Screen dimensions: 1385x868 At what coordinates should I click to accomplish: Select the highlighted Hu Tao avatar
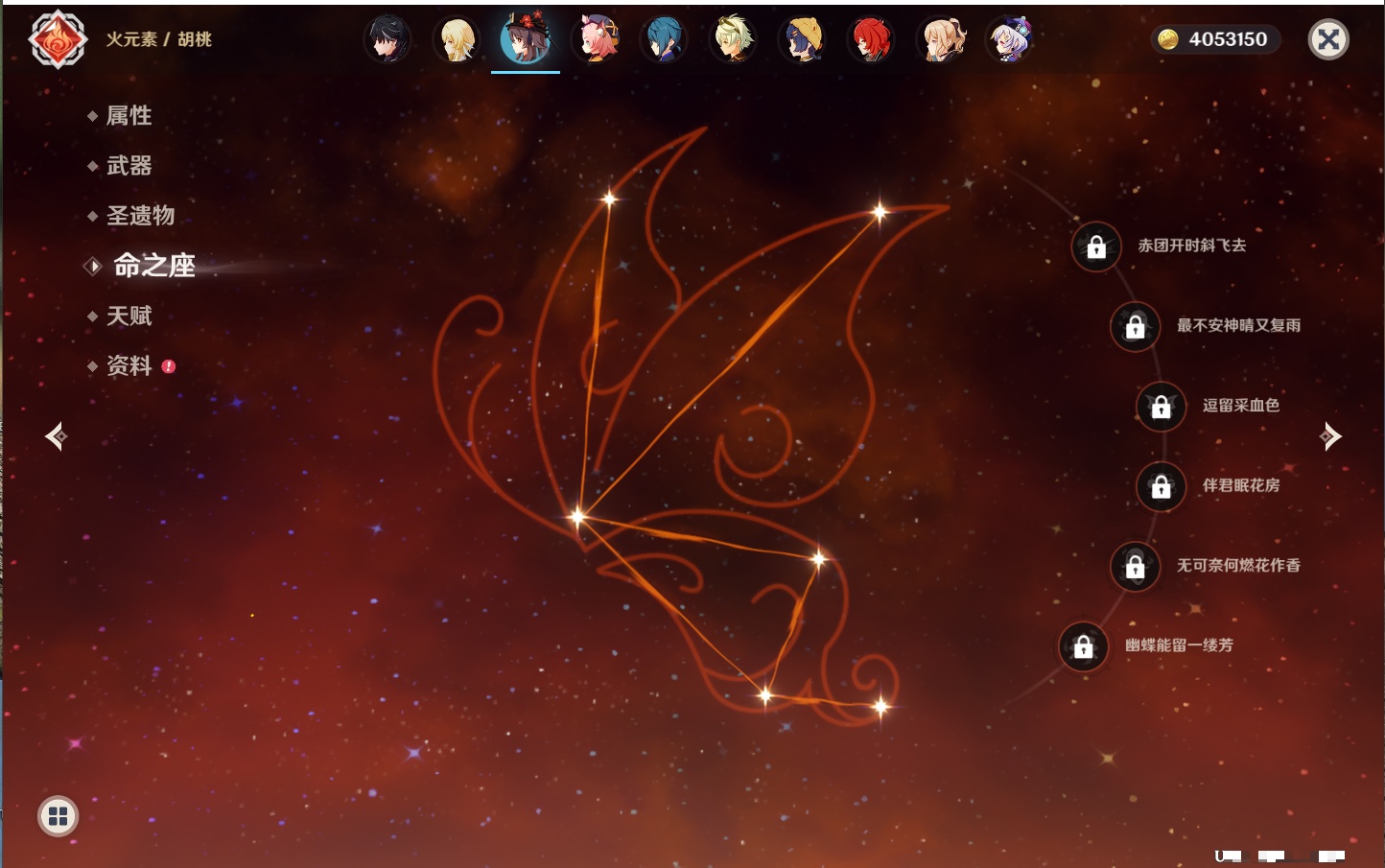[526, 38]
